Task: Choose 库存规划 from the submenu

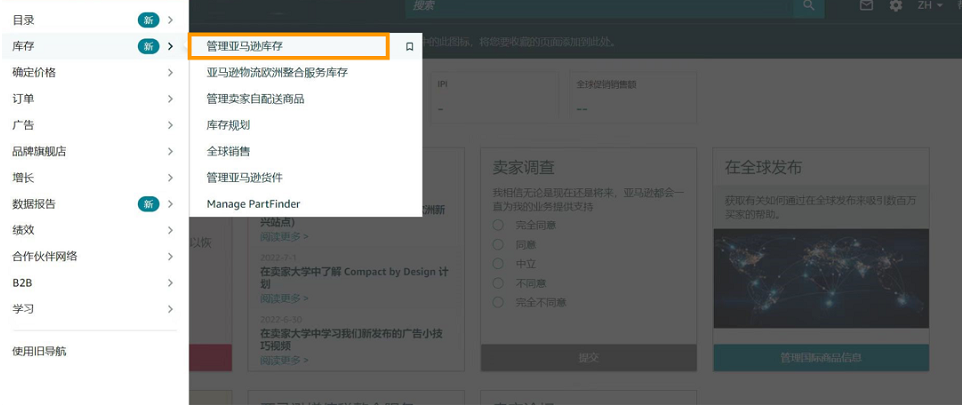Action: pyautogui.click(x=228, y=125)
